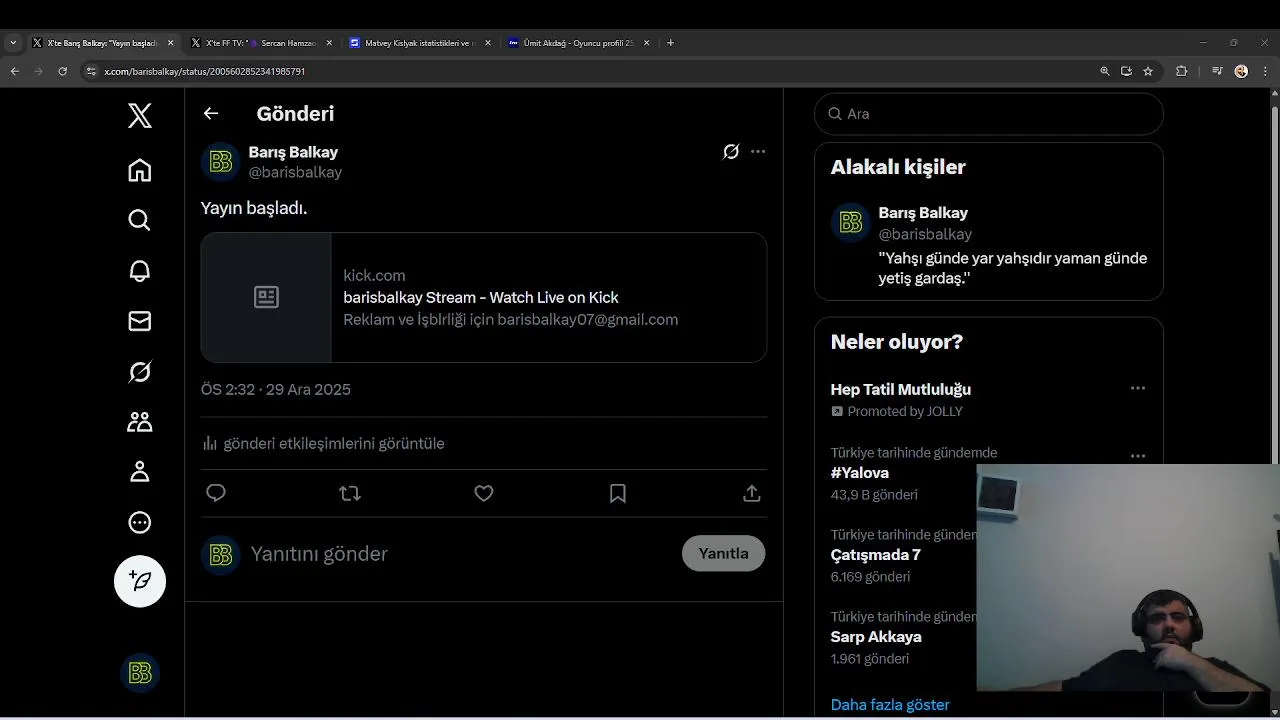Compose a new post with feather button
1280x720 pixels.
coord(140,581)
